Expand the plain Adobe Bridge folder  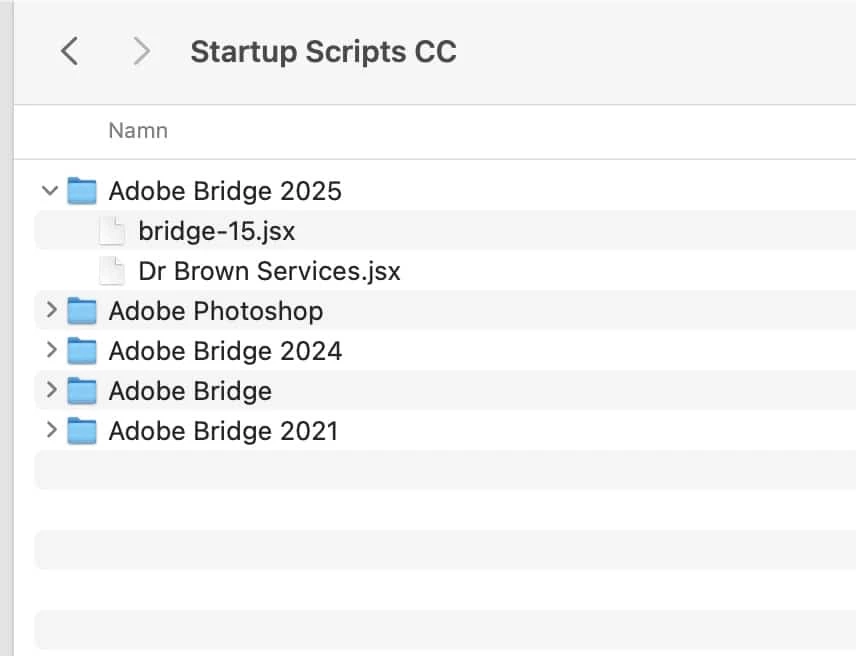51,391
